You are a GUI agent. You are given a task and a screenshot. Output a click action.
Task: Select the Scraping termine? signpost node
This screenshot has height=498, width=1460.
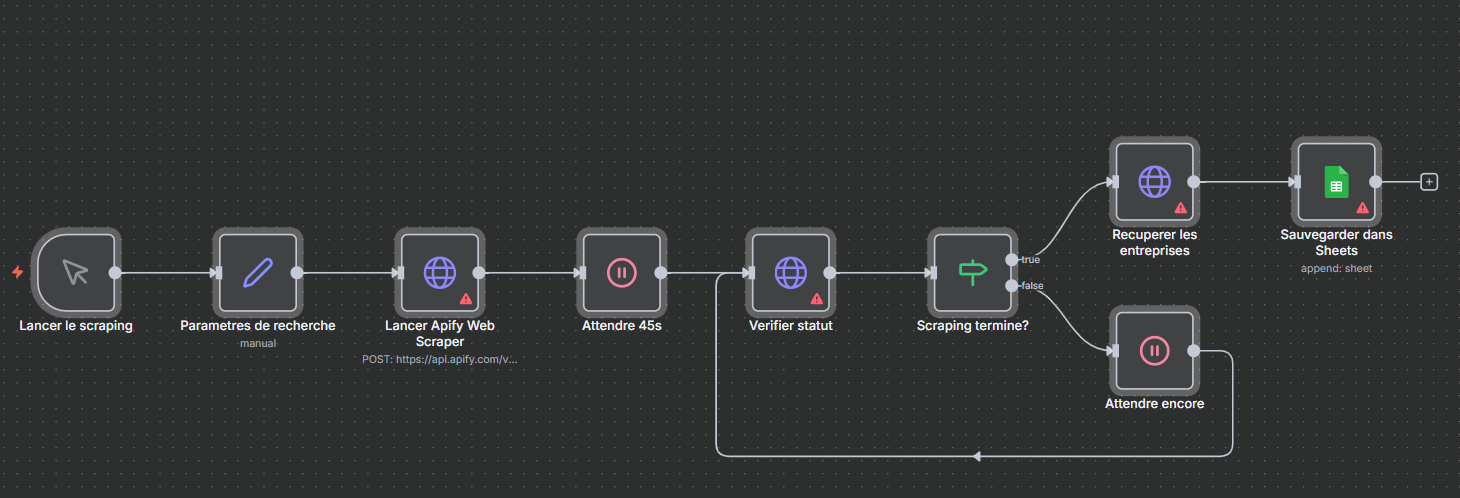tap(972, 271)
